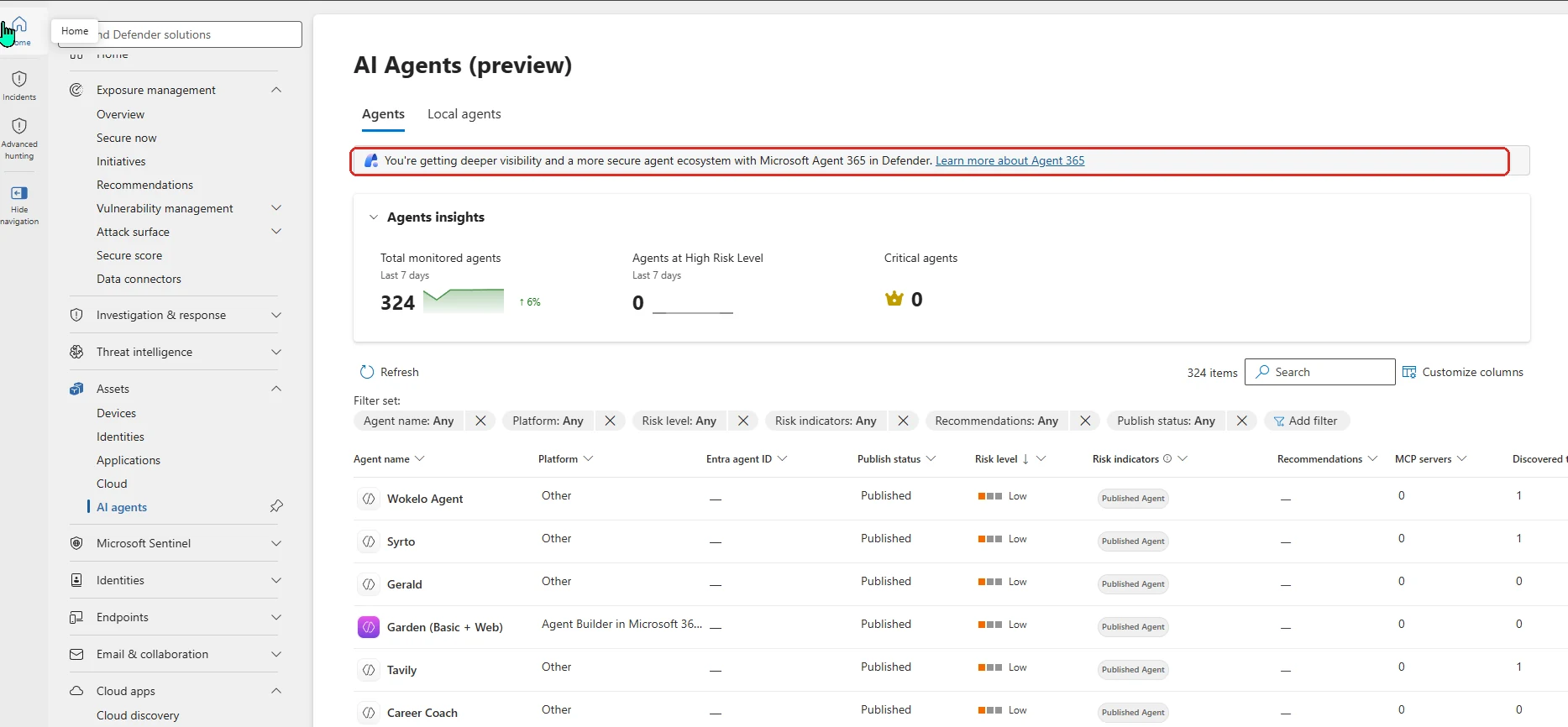This screenshot has height=727, width=1568.
Task: Click the Assets cube icon
Action: 76,389
